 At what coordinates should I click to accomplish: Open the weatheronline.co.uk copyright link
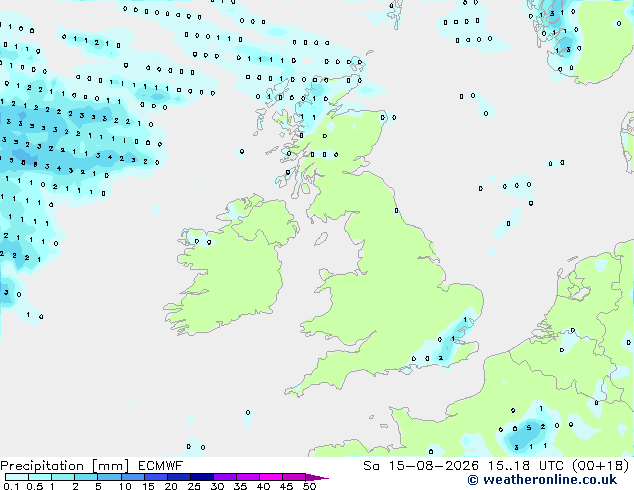point(542,480)
